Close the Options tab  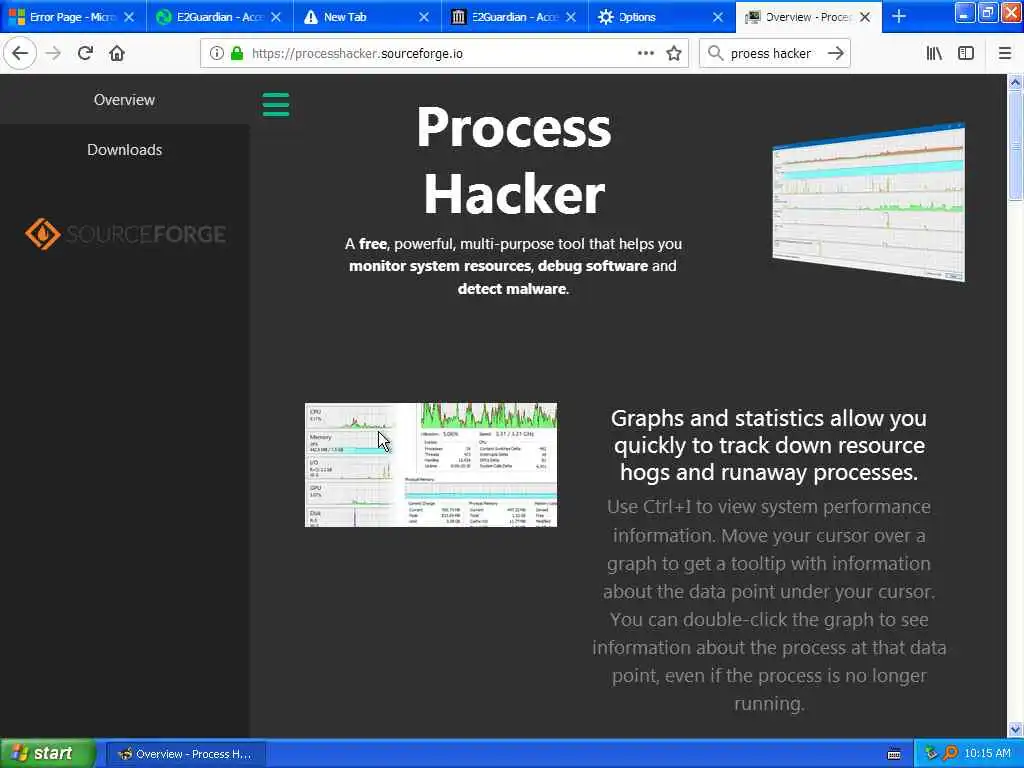718,17
